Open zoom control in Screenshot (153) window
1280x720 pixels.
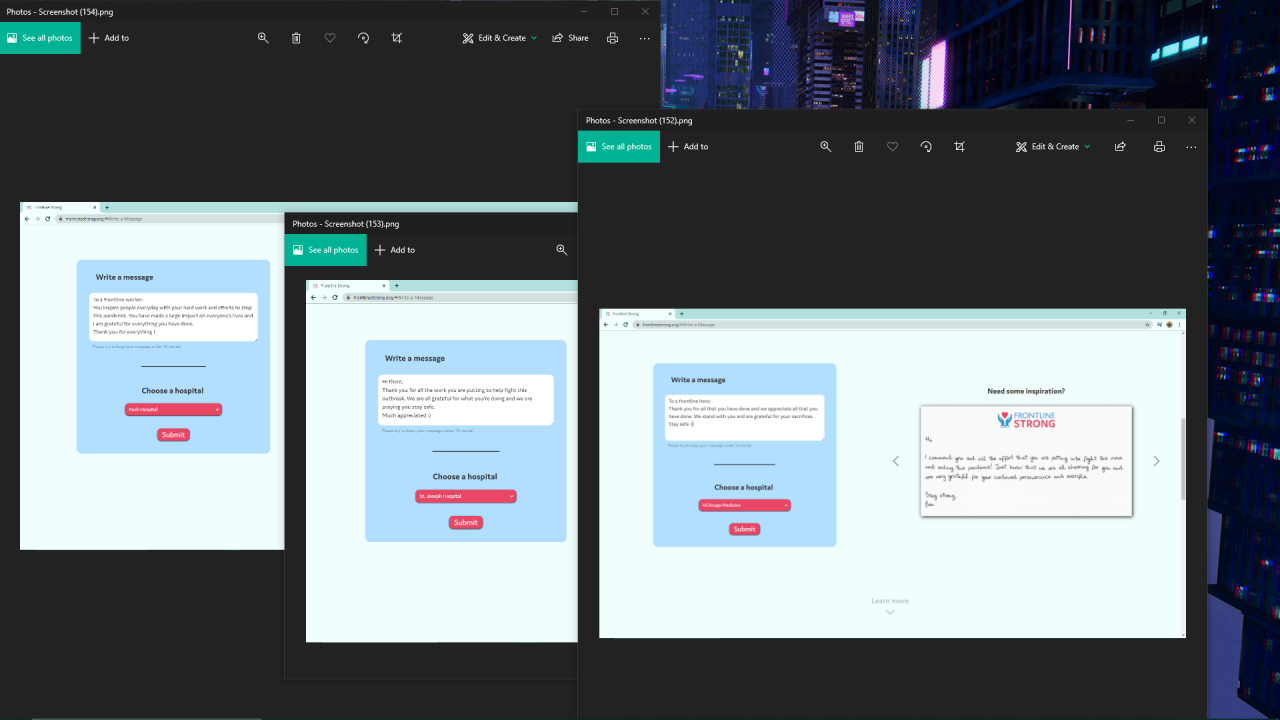[x=562, y=250]
